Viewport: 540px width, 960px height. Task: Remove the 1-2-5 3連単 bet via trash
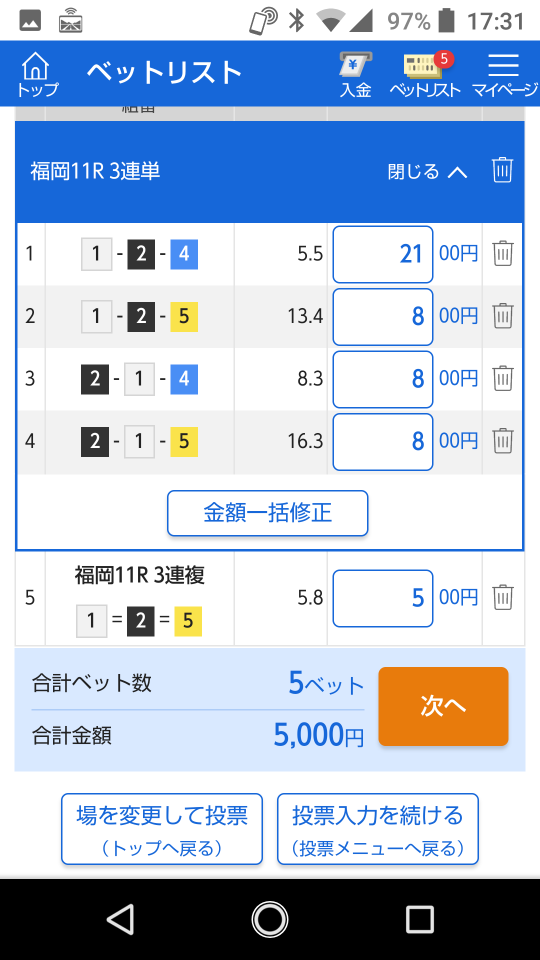[503, 317]
